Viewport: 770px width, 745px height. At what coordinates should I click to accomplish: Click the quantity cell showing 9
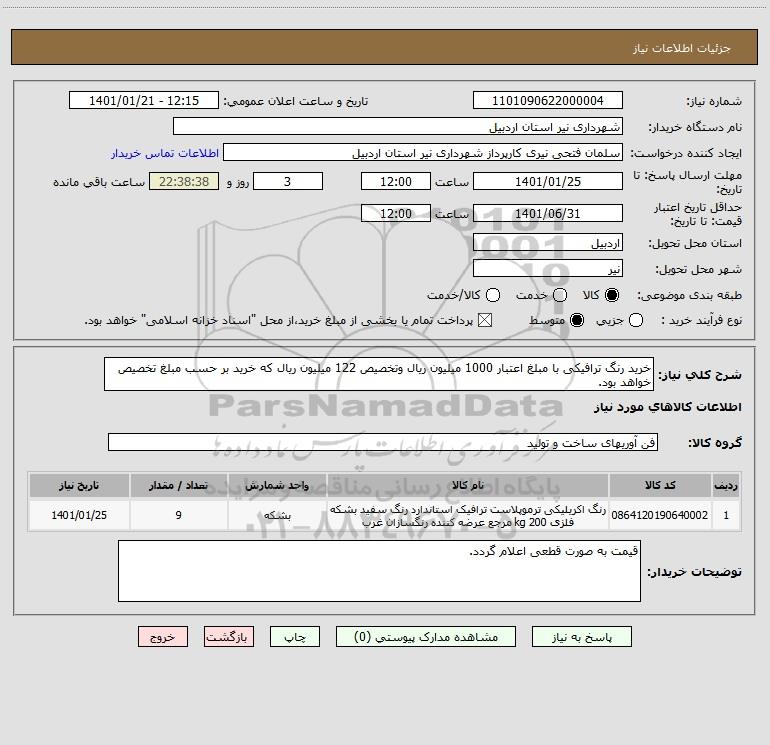click(178, 515)
